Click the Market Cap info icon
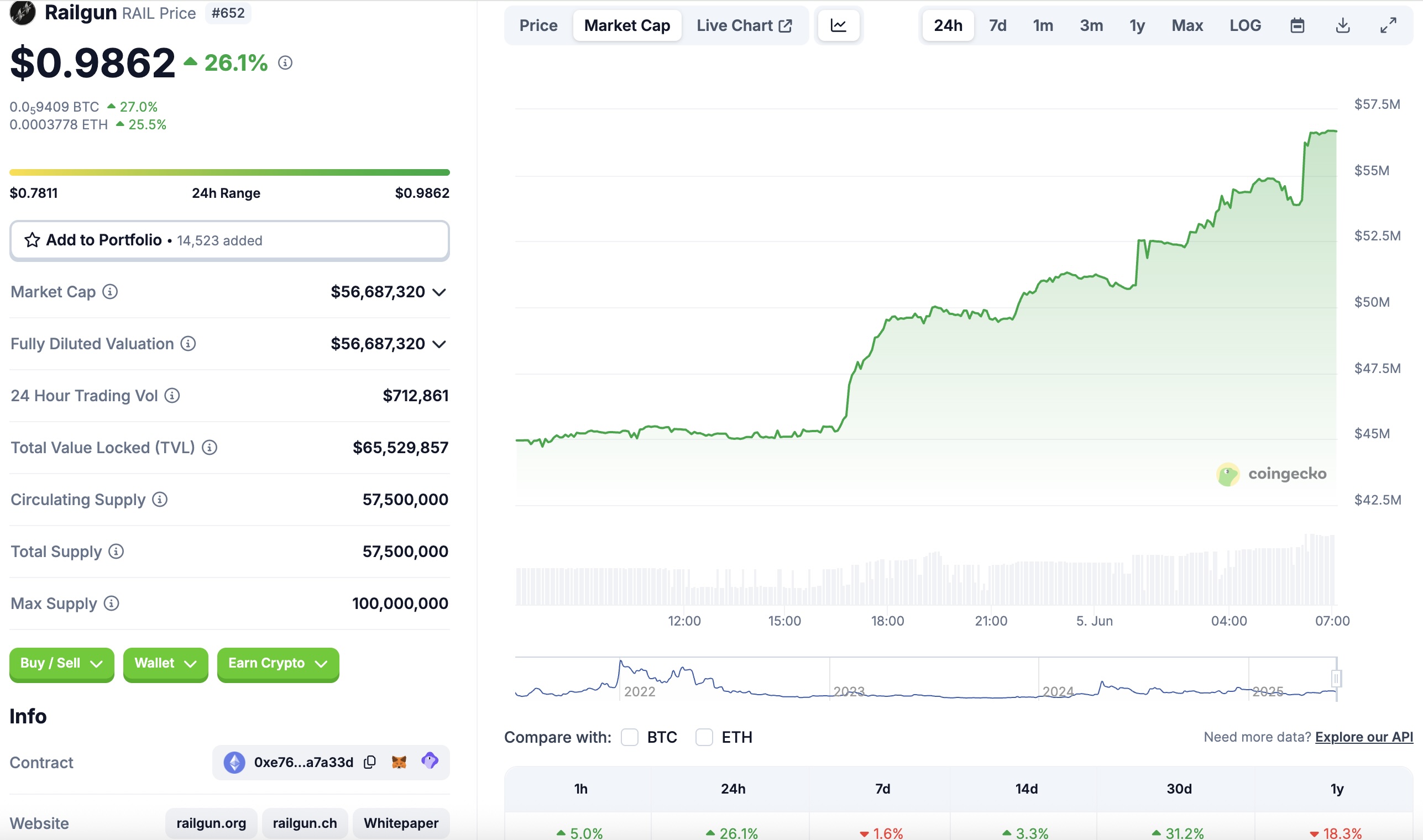1423x840 pixels. point(110,291)
